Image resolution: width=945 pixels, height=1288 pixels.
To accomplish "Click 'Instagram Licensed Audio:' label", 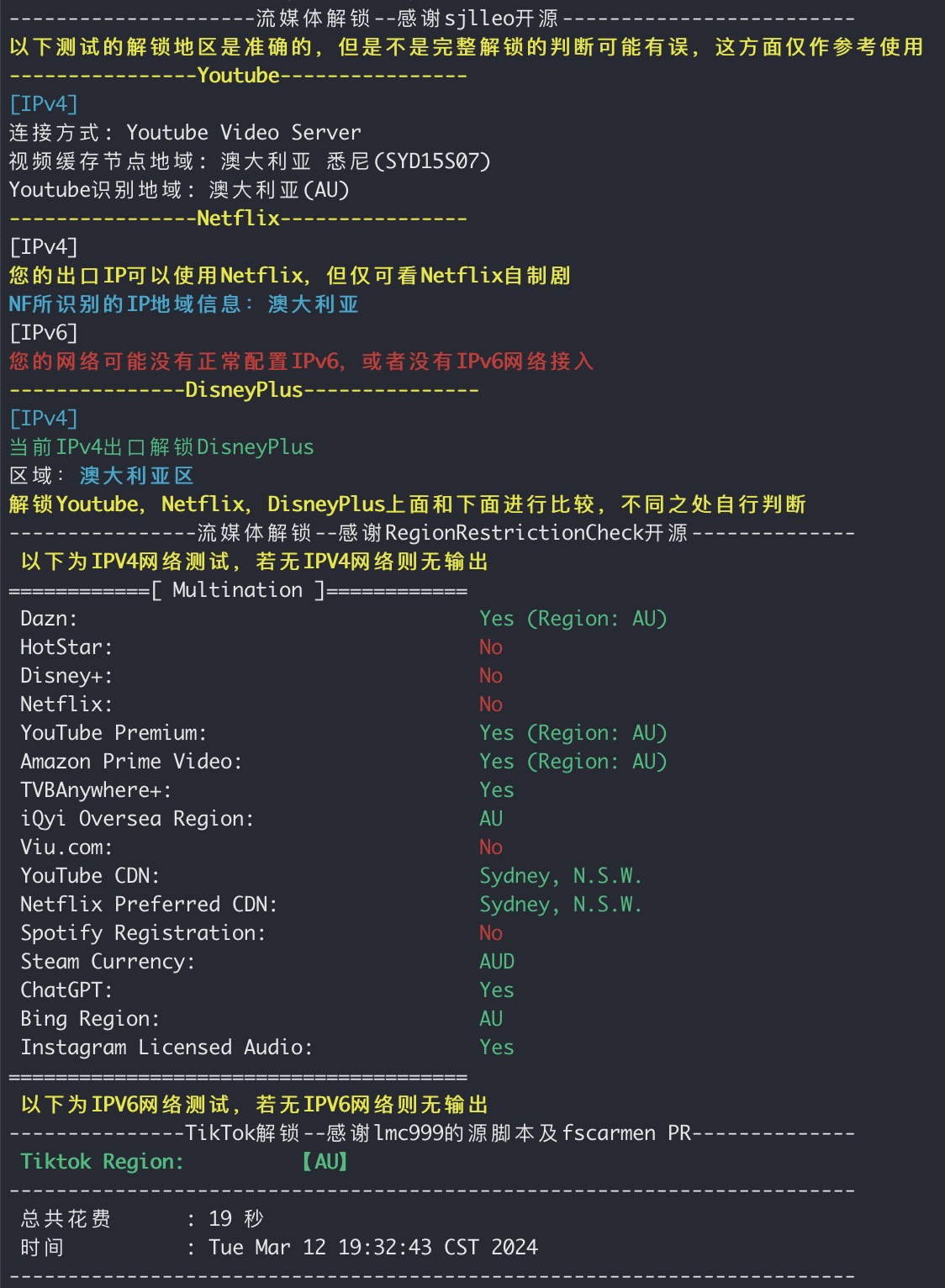I will [x=166, y=1048].
